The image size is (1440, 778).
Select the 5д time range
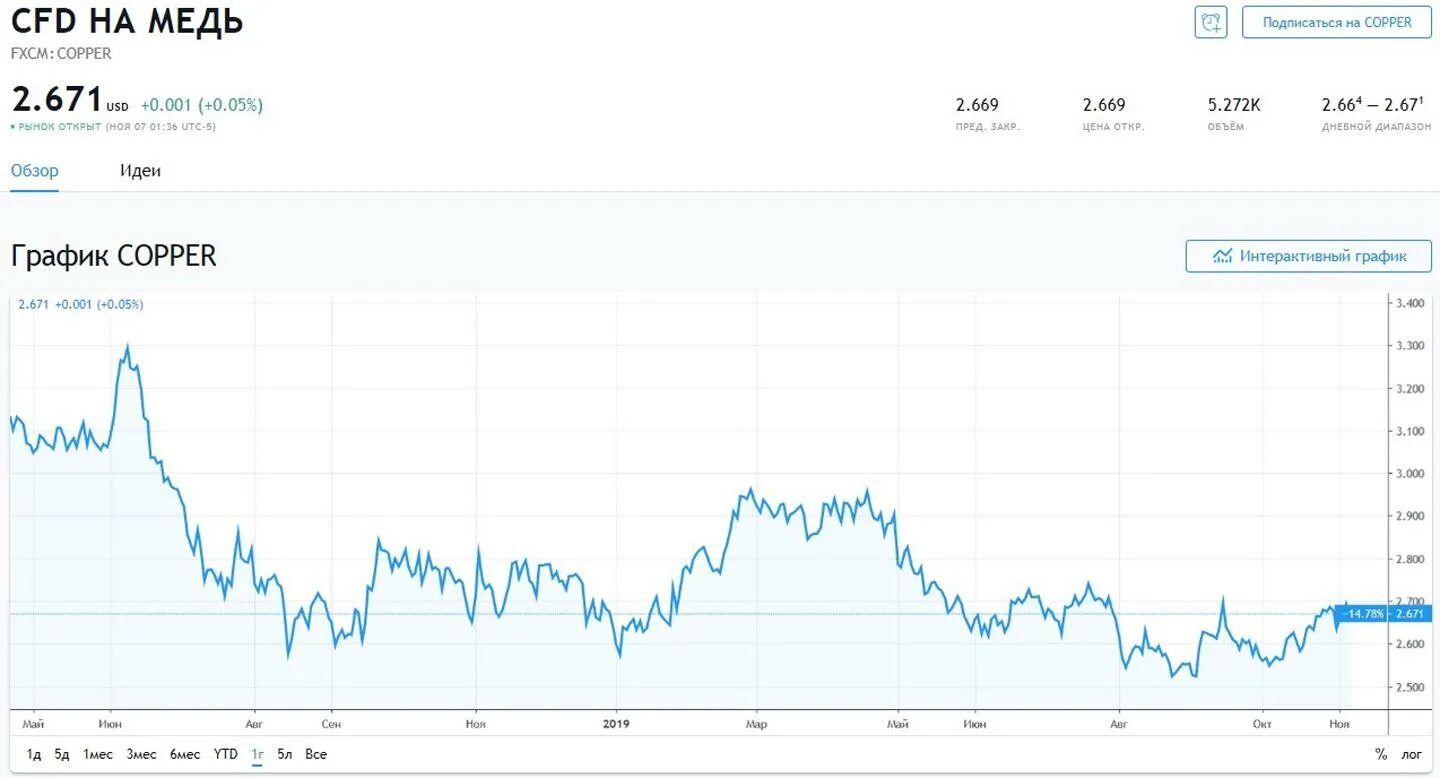[62, 754]
